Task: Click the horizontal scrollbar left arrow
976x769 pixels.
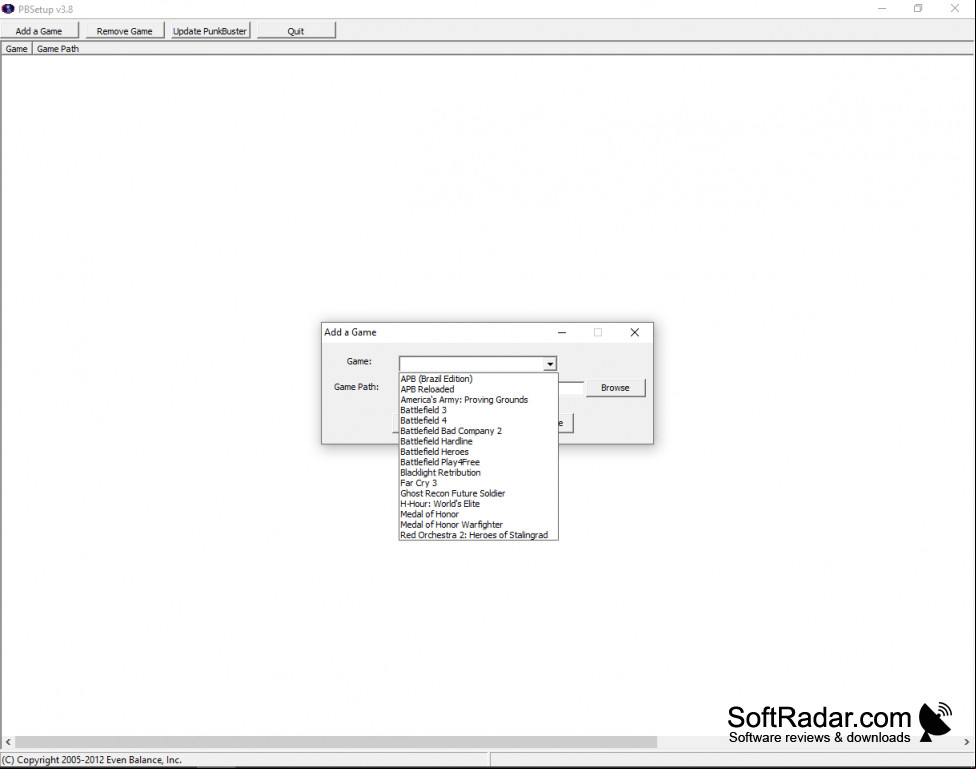Action: click(7, 742)
